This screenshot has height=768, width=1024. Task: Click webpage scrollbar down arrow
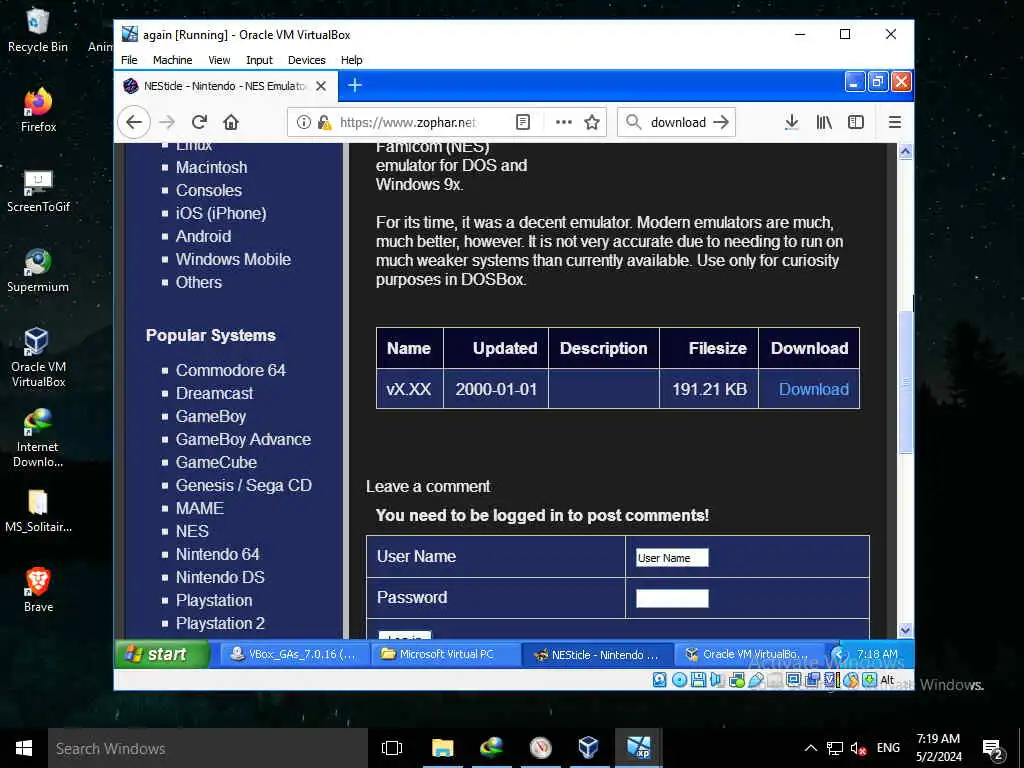coord(905,630)
